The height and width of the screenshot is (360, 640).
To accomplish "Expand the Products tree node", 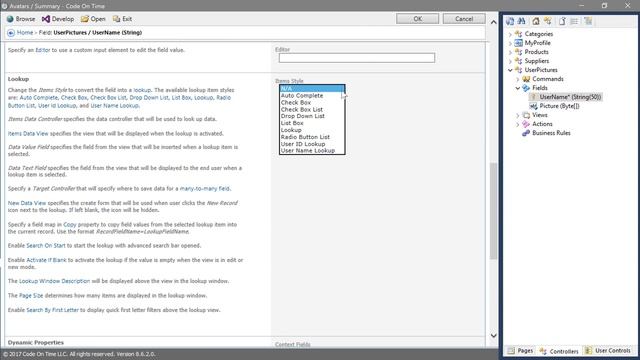I will click(x=510, y=52).
